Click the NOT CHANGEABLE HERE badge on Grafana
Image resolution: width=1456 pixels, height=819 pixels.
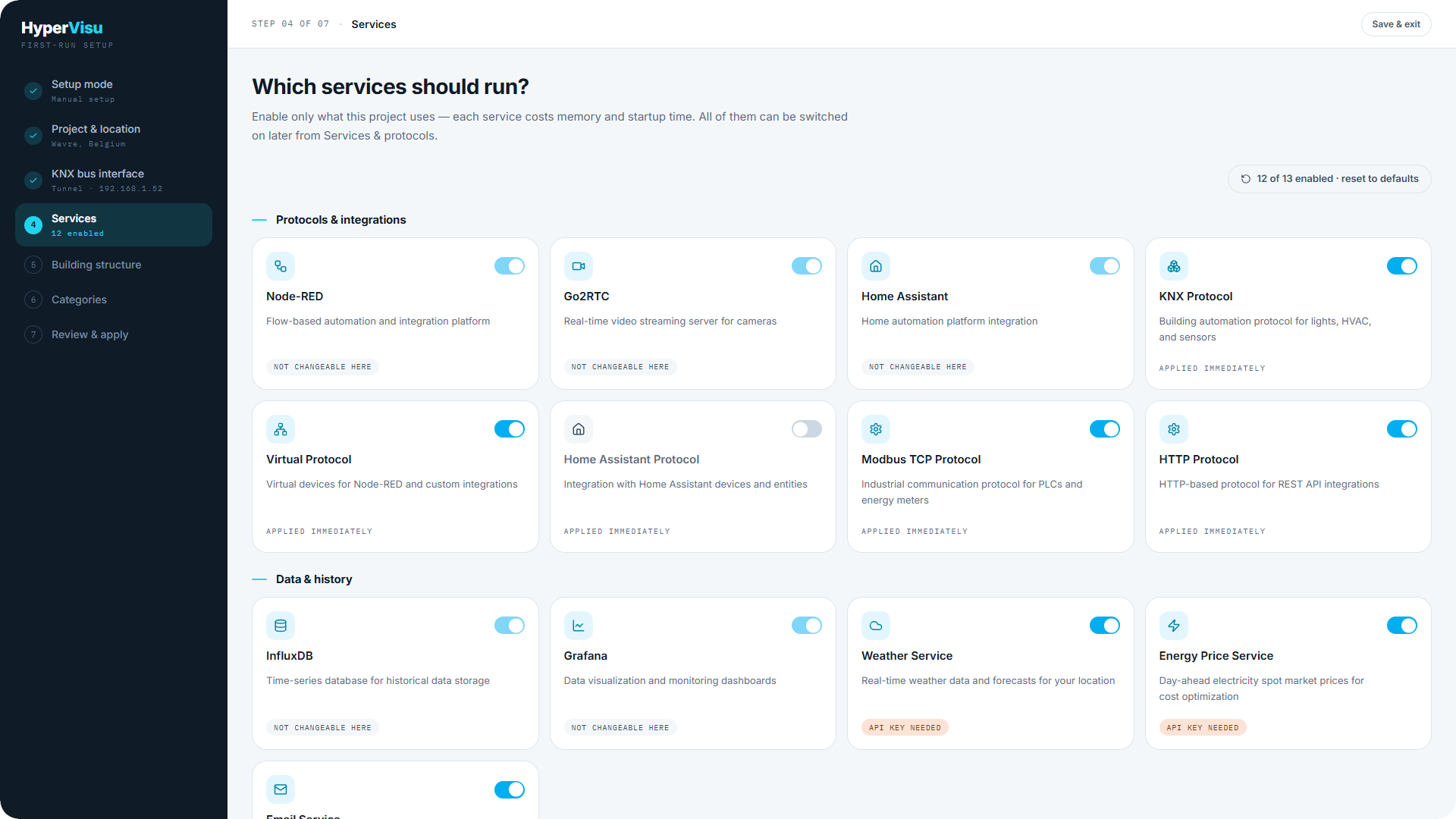point(620,728)
